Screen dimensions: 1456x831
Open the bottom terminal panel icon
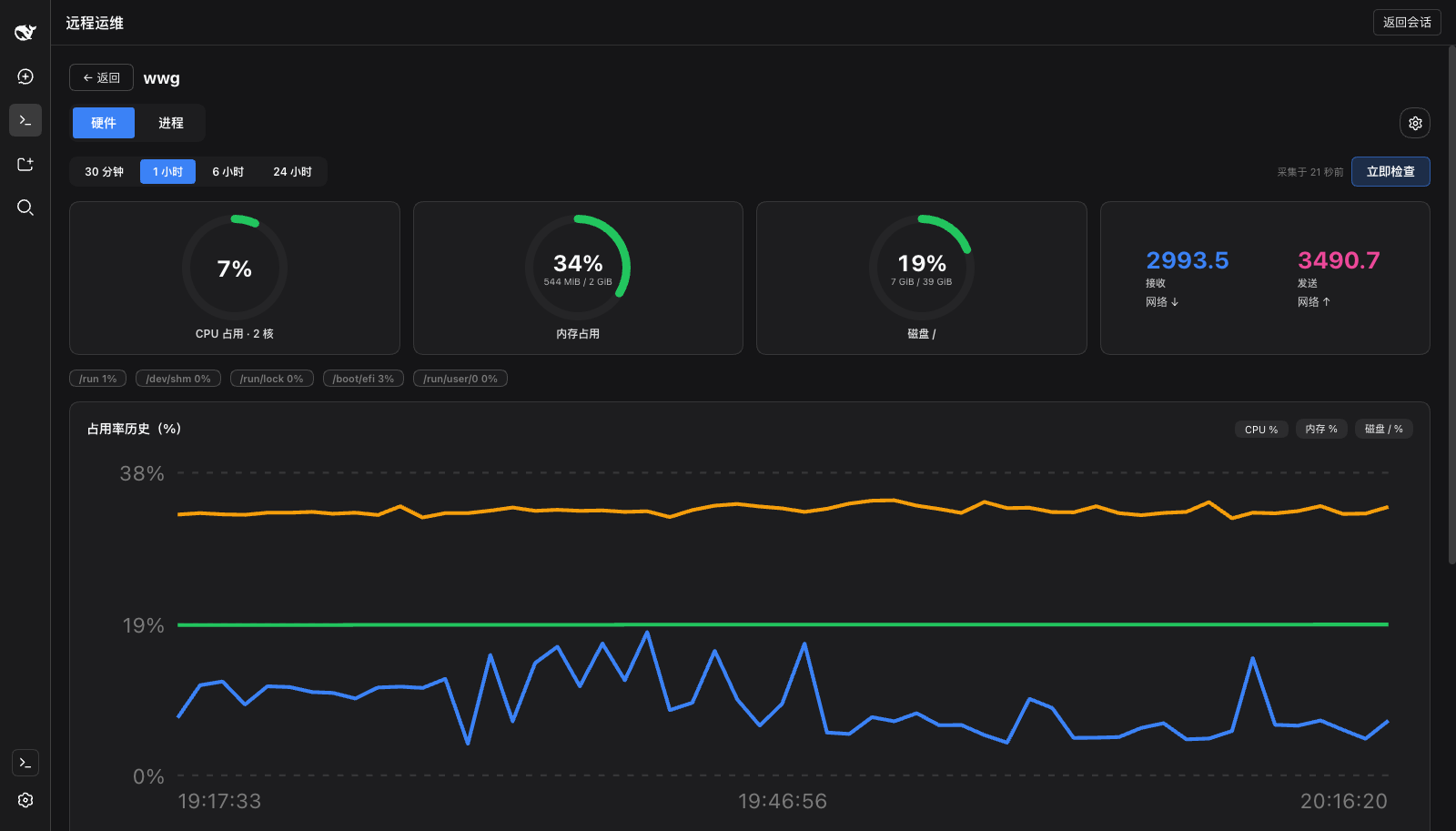coord(25,763)
